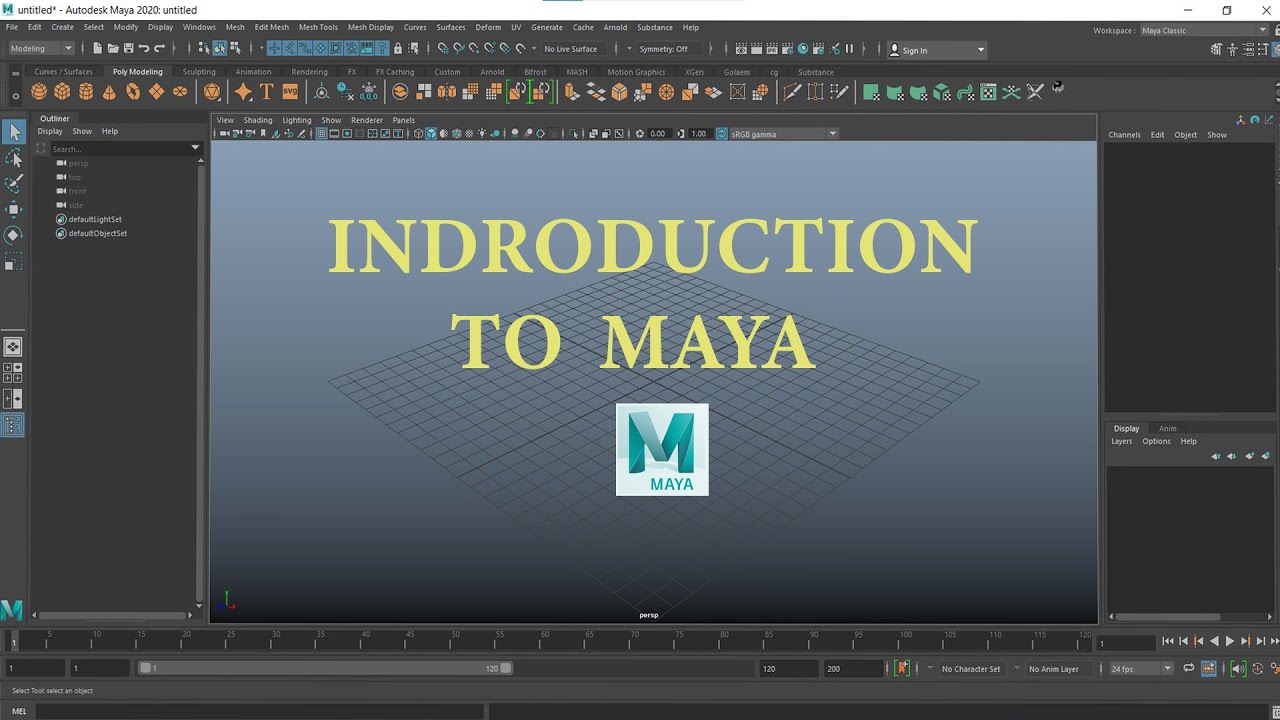
Task: Click the Undo arrow icon
Action: coord(144,48)
